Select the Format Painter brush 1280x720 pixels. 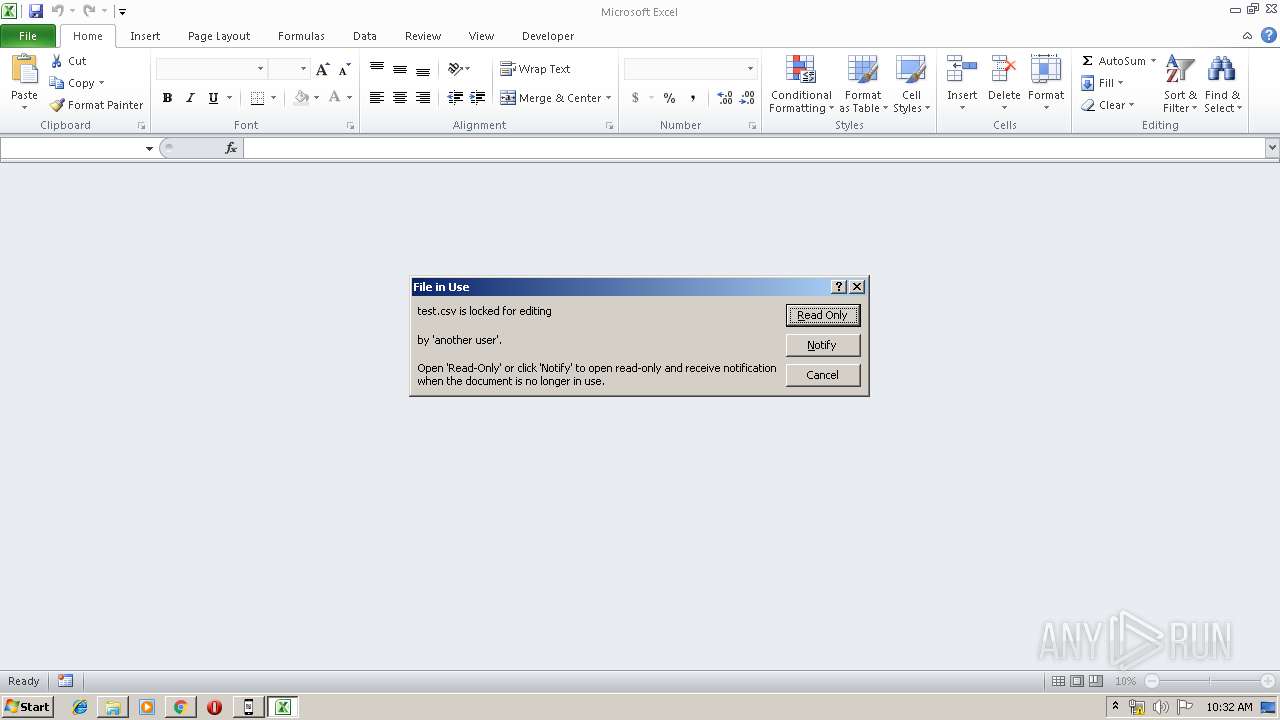57,105
